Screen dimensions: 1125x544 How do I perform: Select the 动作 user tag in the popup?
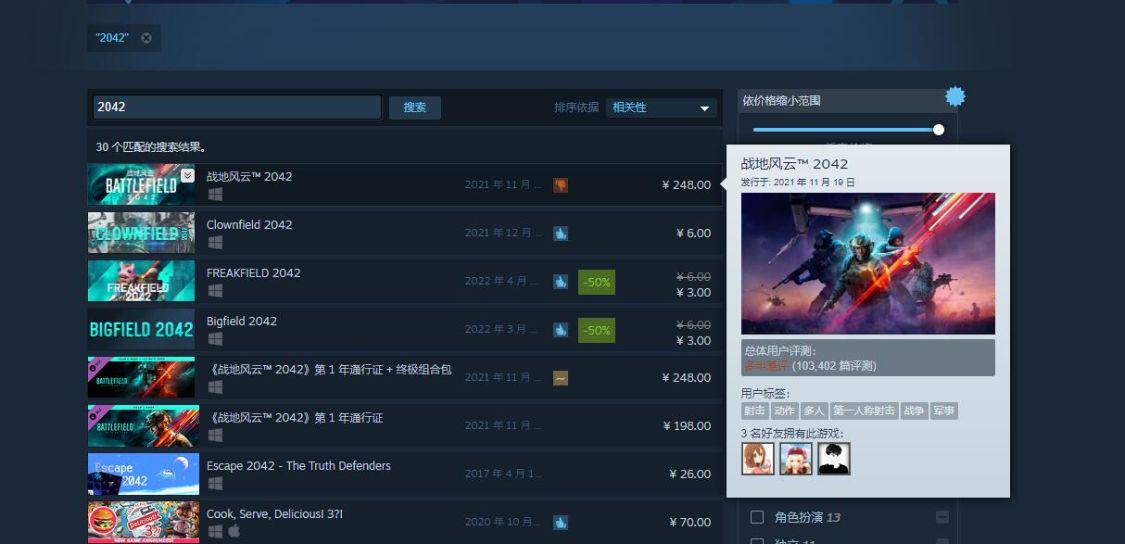[783, 411]
